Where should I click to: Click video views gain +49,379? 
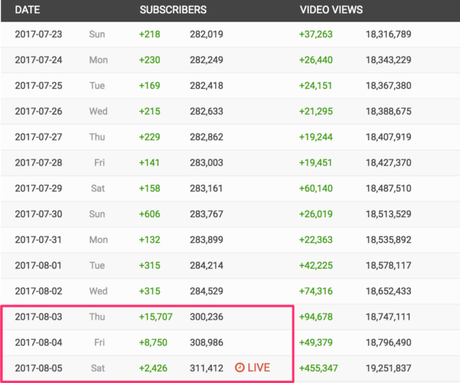pos(316,342)
